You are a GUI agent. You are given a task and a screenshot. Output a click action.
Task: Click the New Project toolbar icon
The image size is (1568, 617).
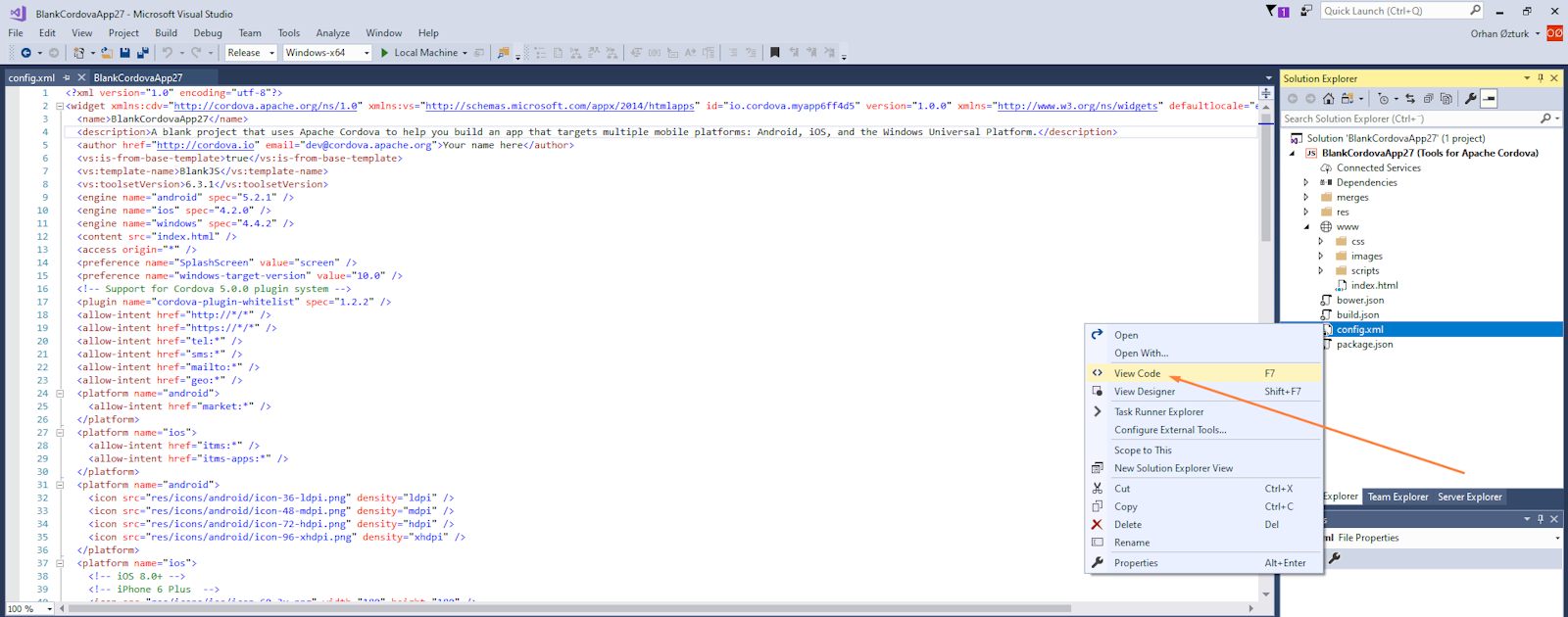pyautogui.click(x=78, y=53)
